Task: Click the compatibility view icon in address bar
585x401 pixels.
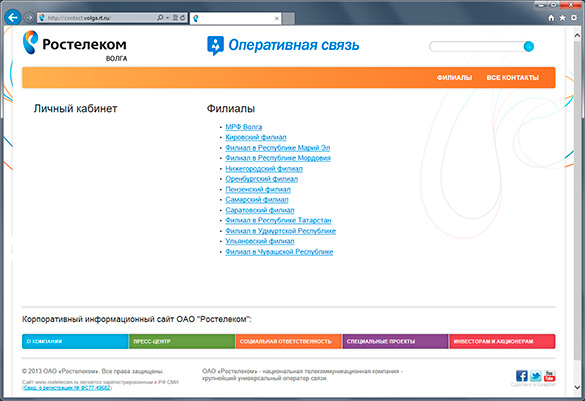Action: pyautogui.click(x=175, y=18)
